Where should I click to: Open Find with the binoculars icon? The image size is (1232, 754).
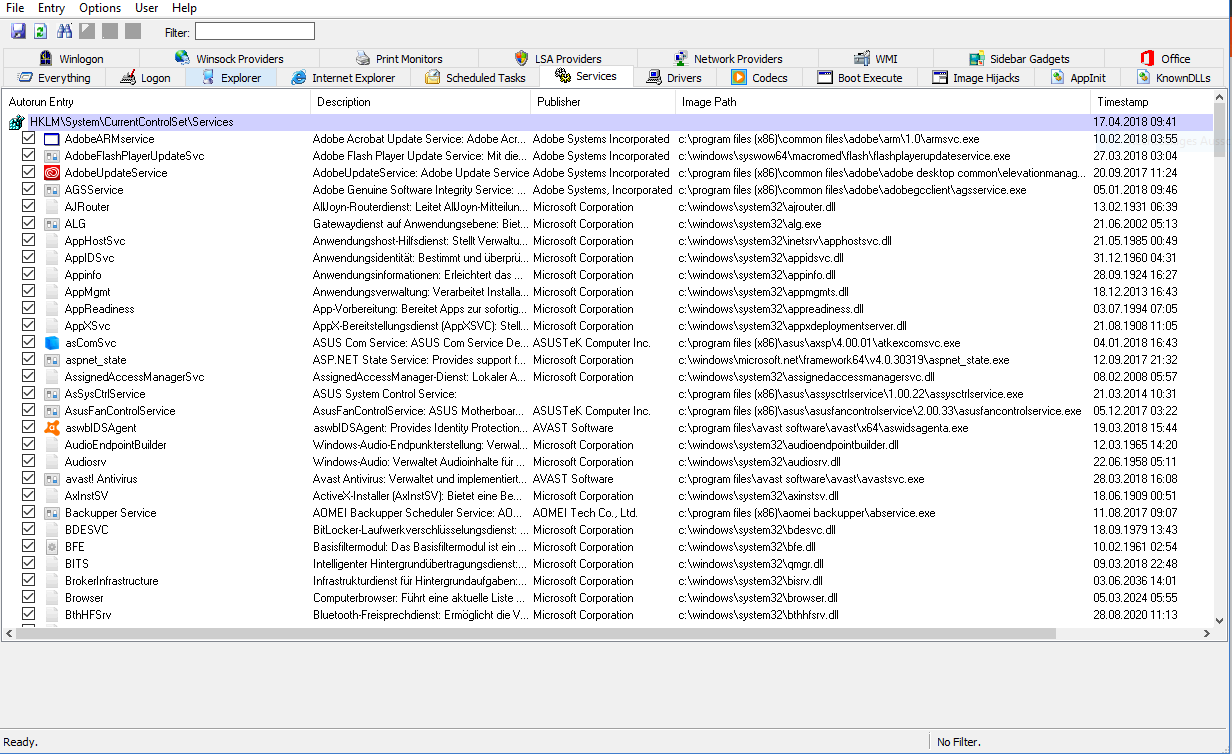[65, 31]
